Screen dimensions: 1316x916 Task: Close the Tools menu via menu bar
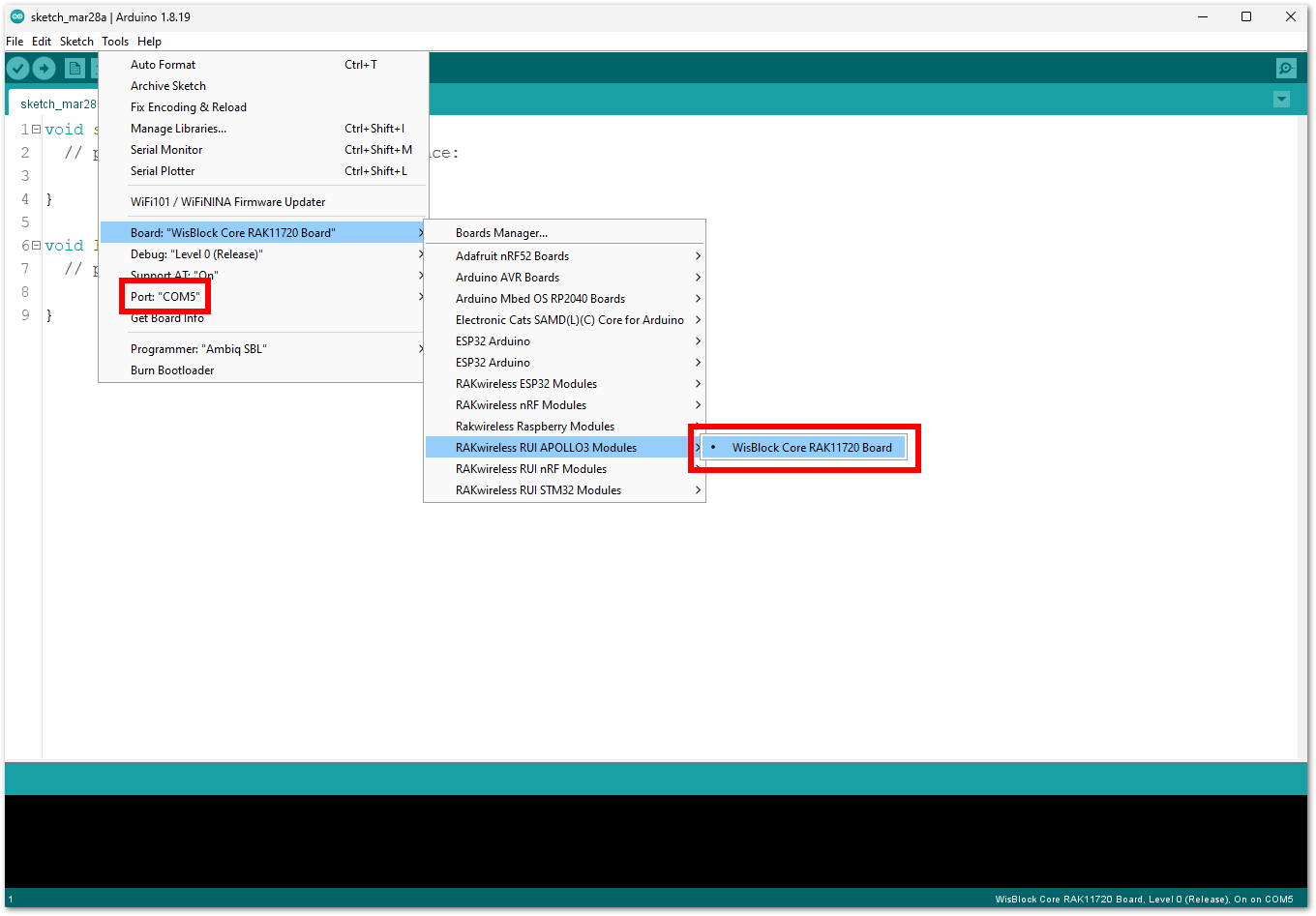coord(115,42)
